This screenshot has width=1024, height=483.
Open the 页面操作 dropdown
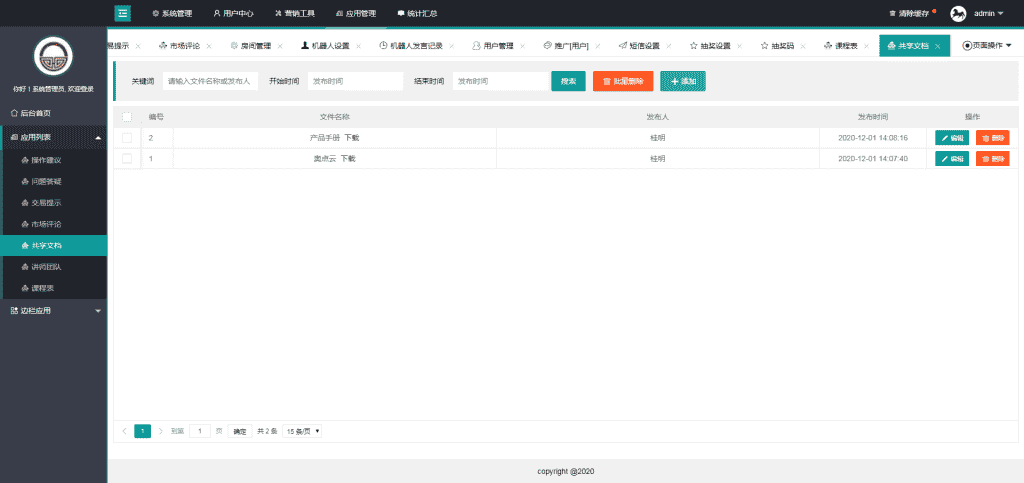[987, 46]
